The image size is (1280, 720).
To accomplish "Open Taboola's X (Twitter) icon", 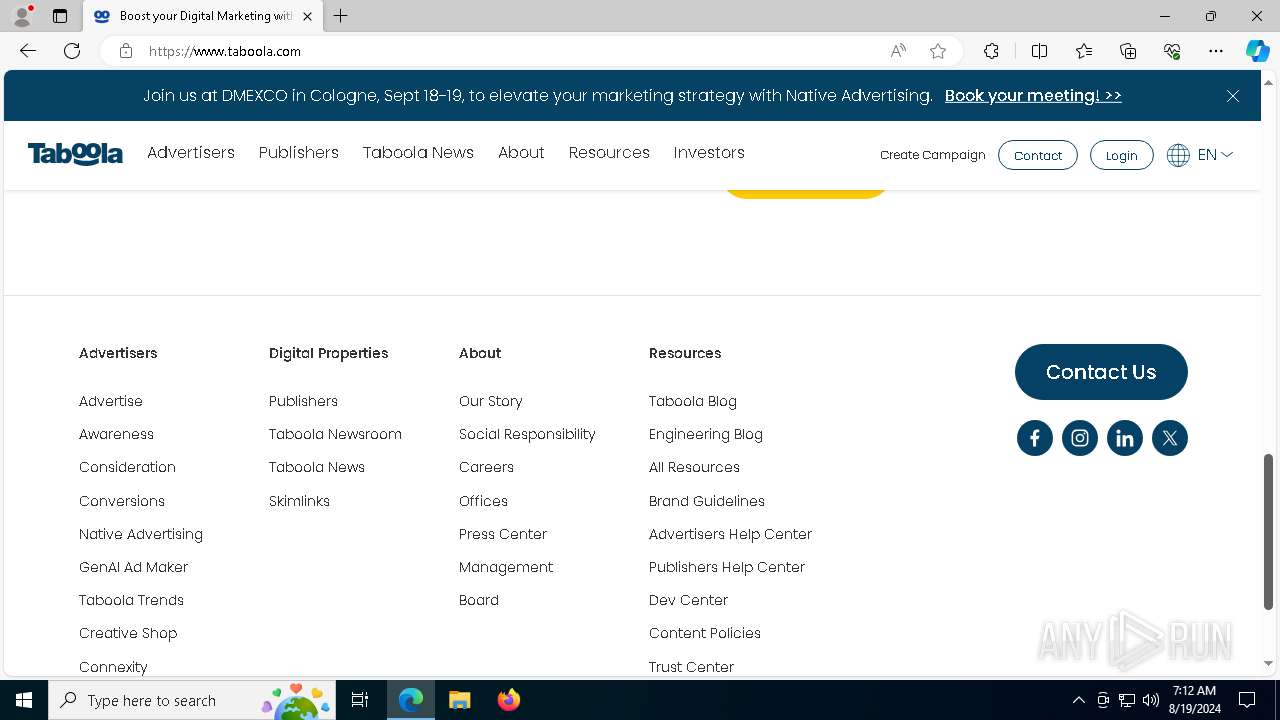I will click(1169, 438).
